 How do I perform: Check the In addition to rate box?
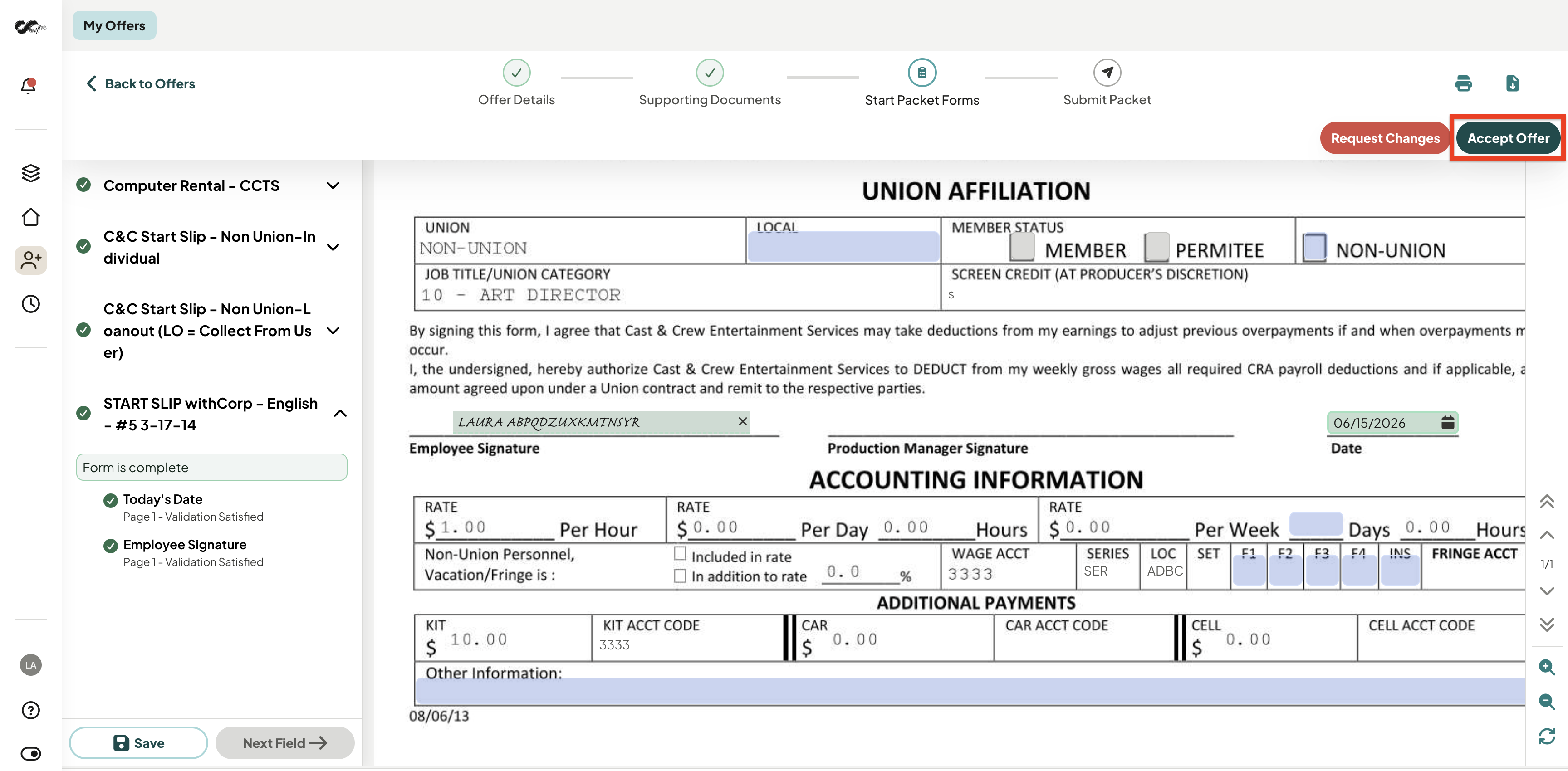(680, 576)
